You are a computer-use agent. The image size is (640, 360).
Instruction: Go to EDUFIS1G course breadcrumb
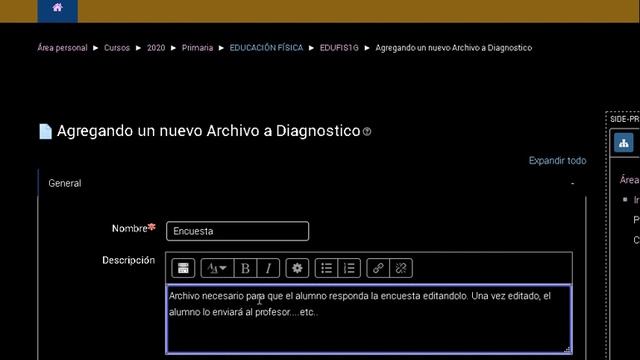(x=339, y=48)
